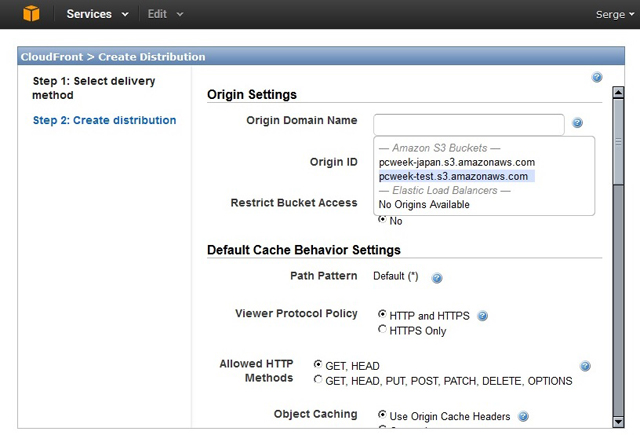Select GET, HEAD allowed methods

pyautogui.click(x=318, y=364)
